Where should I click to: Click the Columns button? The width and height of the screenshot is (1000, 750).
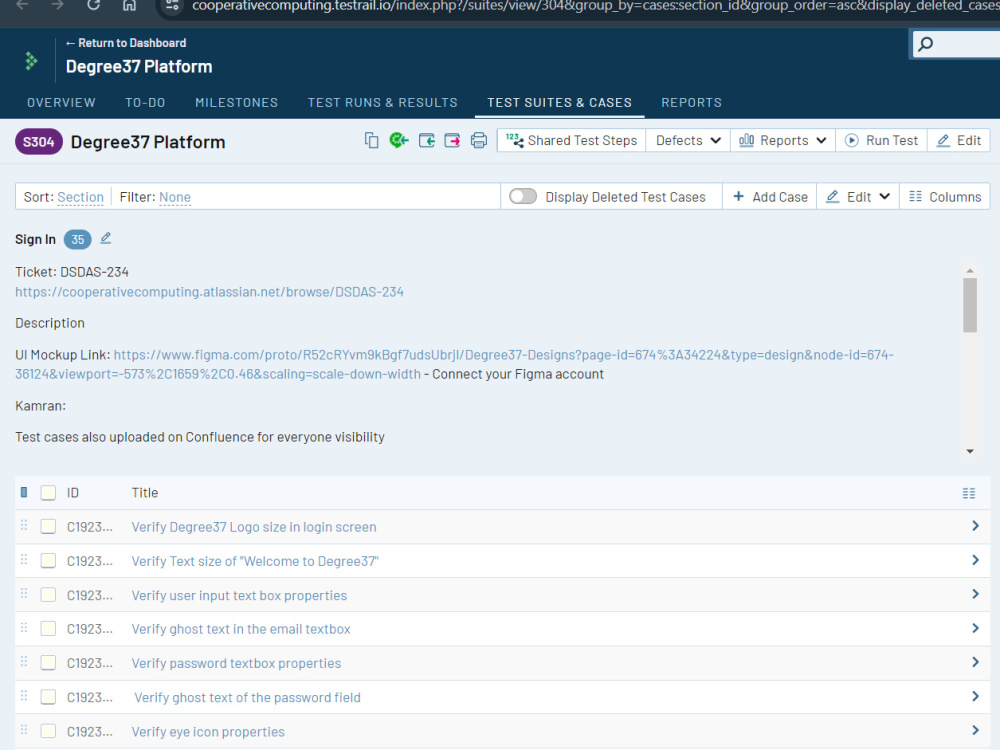pos(945,196)
